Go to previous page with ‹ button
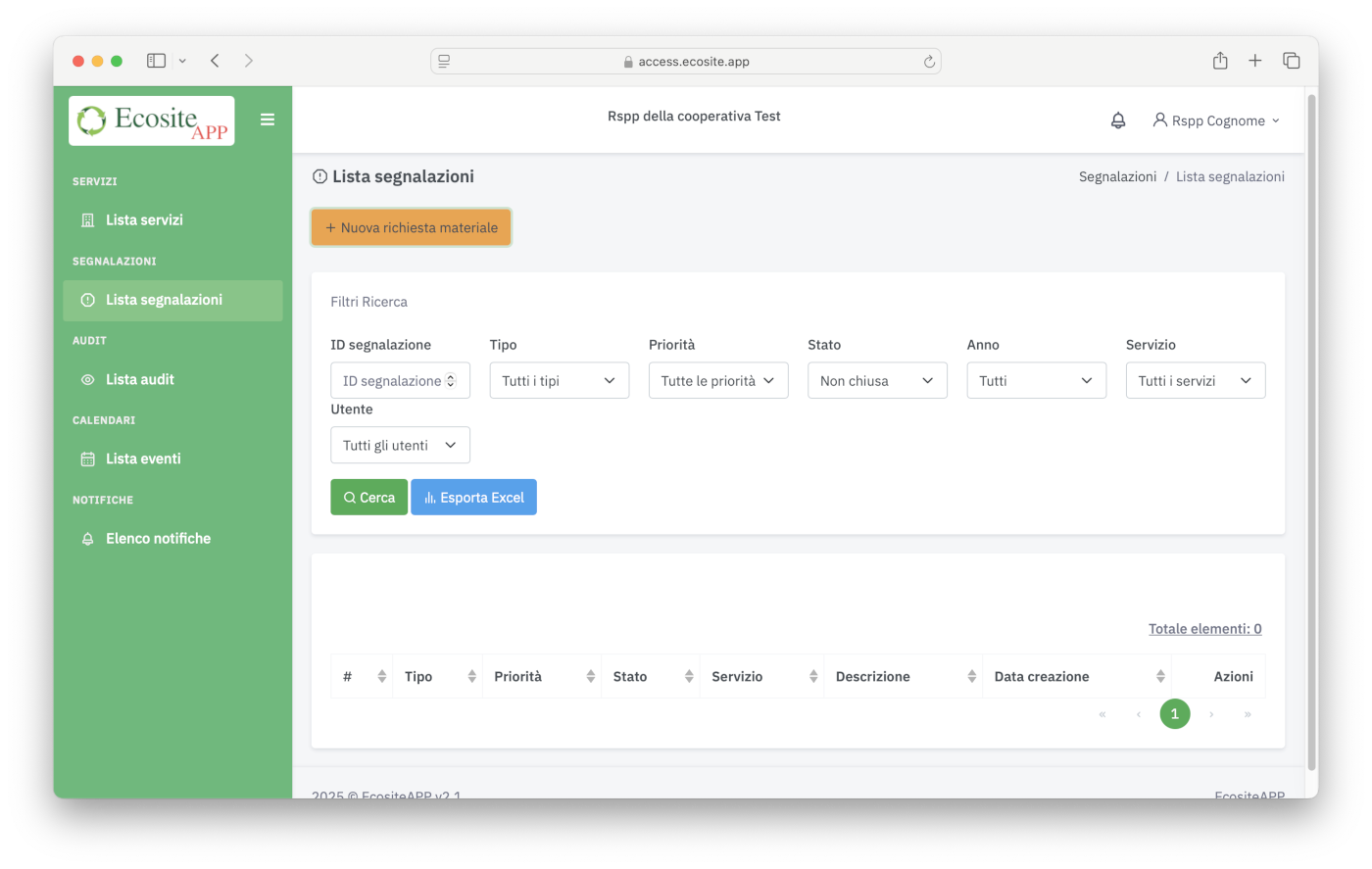 click(x=1139, y=714)
